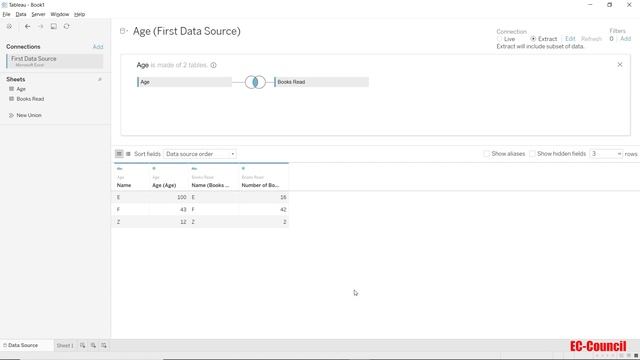Open the Data menu
Viewport: 640px width, 360px height.
click(x=21, y=14)
